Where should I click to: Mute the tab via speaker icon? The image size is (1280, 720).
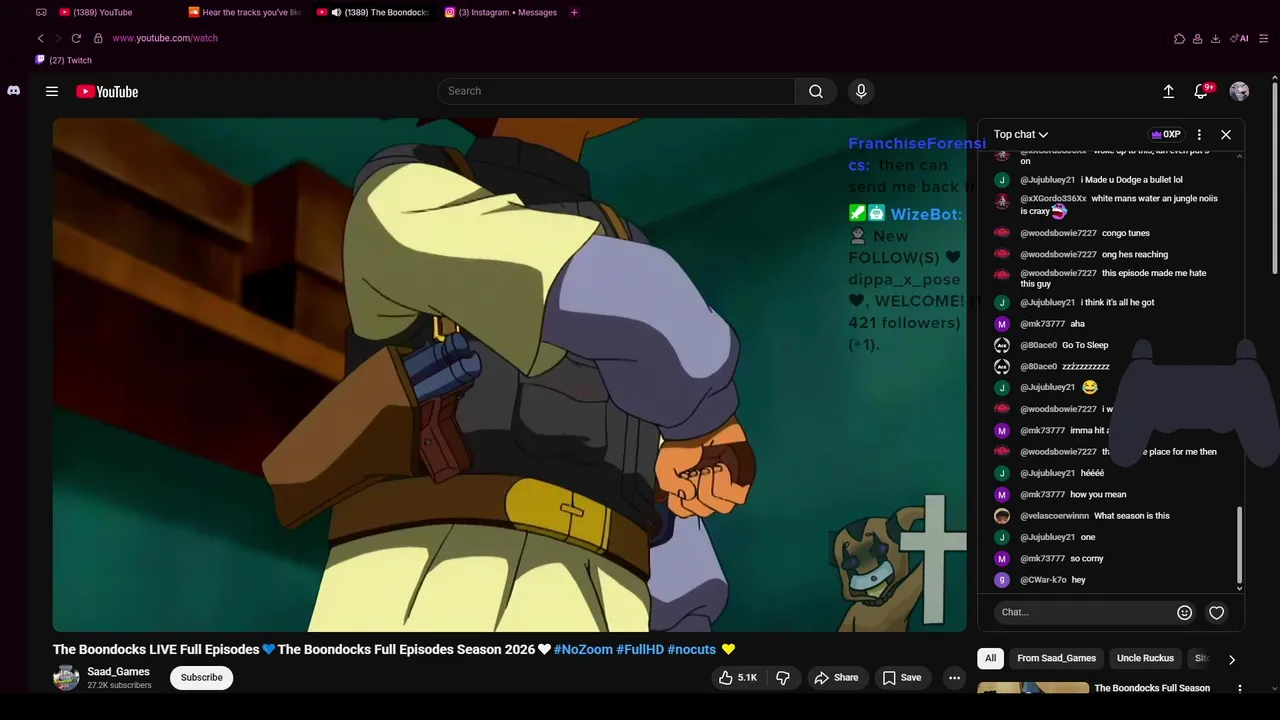tap(337, 12)
